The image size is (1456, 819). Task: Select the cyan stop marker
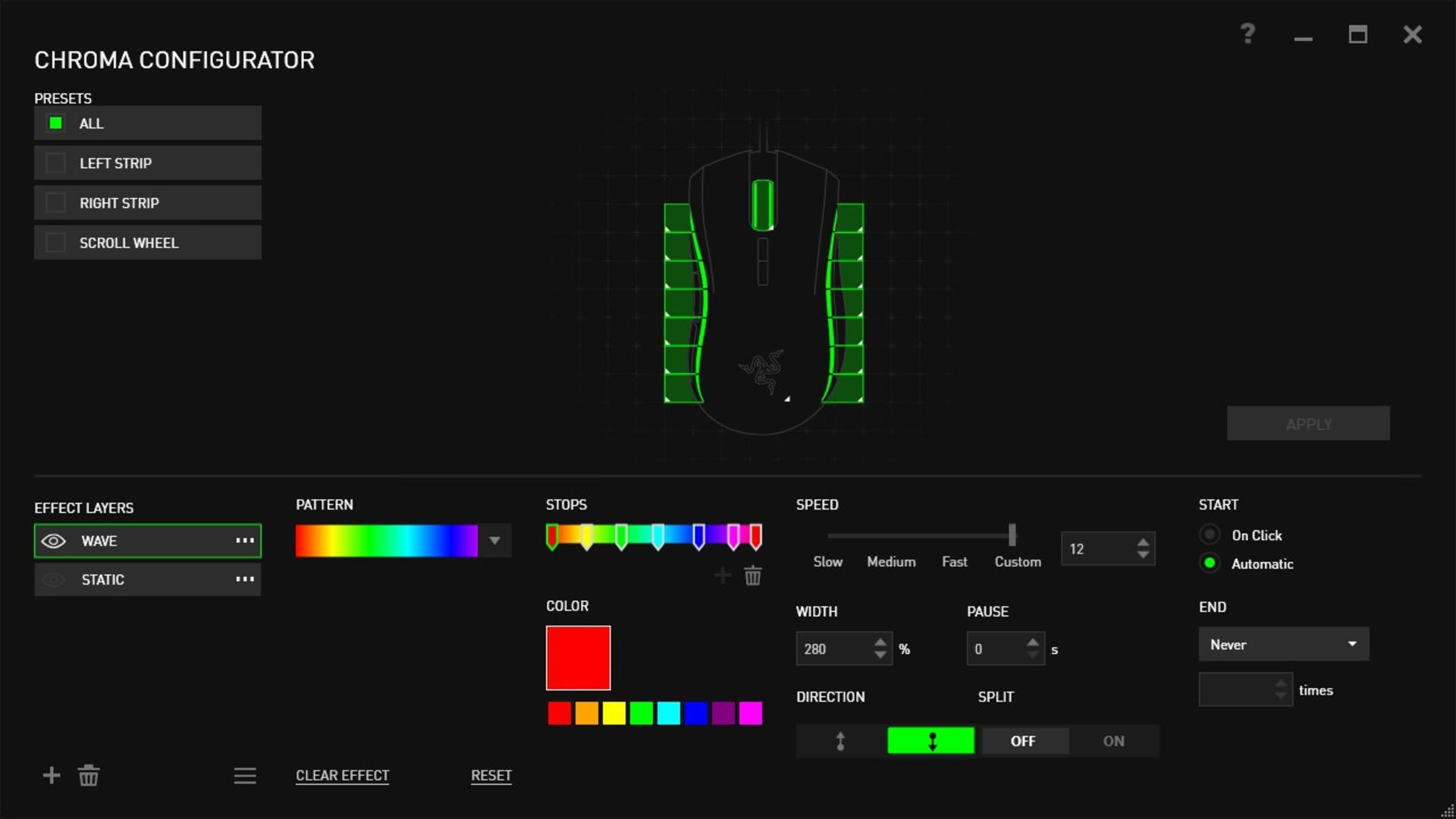pyautogui.click(x=657, y=537)
